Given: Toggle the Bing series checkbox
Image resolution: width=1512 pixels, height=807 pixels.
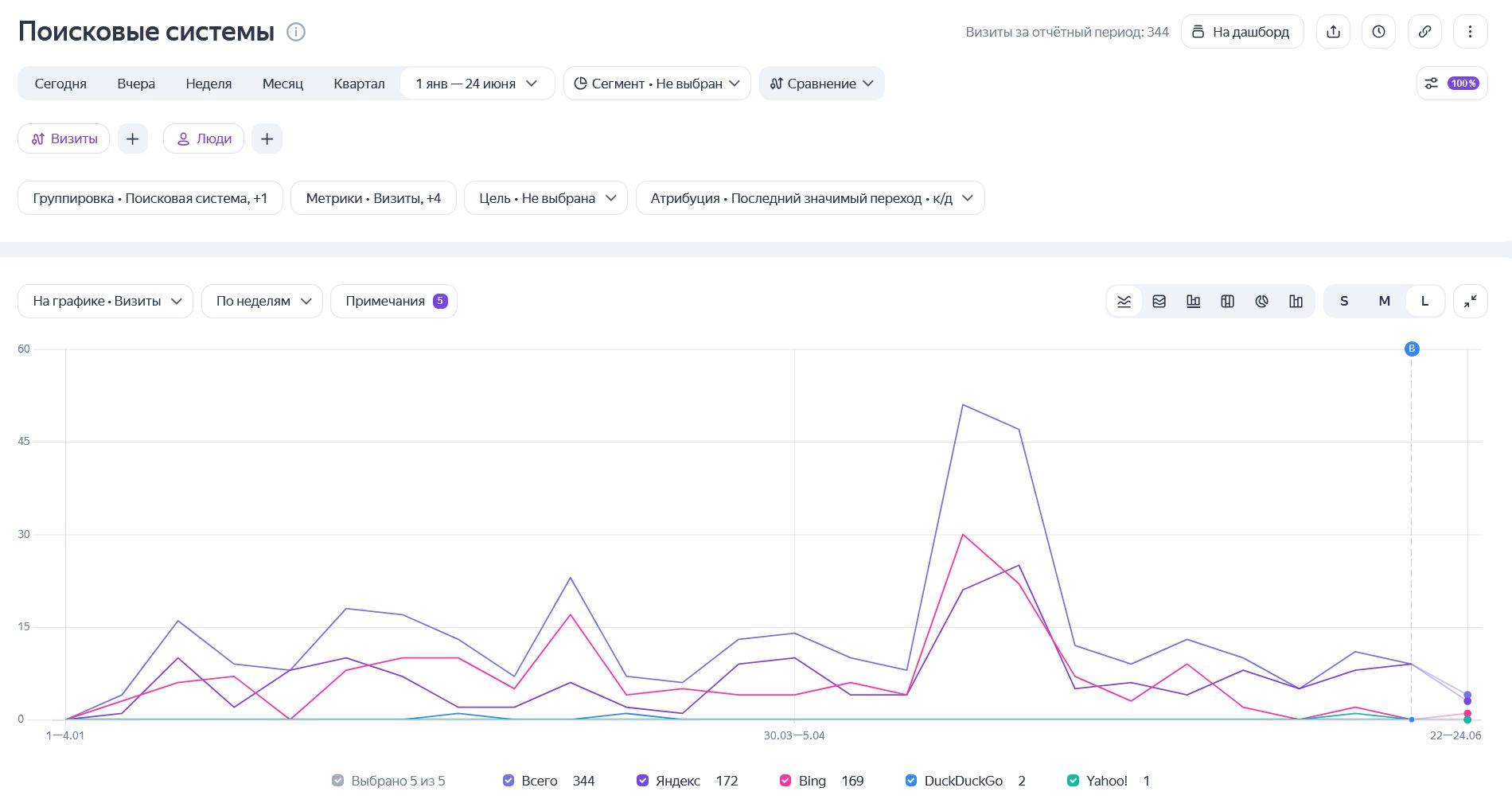Looking at the screenshot, I should pos(785,781).
